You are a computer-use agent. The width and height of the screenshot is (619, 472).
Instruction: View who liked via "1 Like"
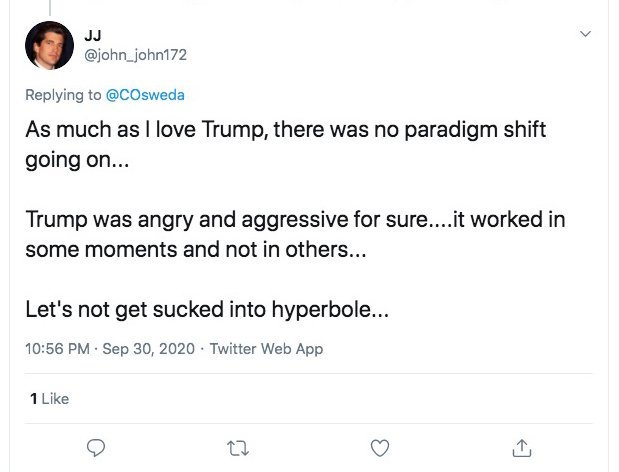[x=49, y=398]
